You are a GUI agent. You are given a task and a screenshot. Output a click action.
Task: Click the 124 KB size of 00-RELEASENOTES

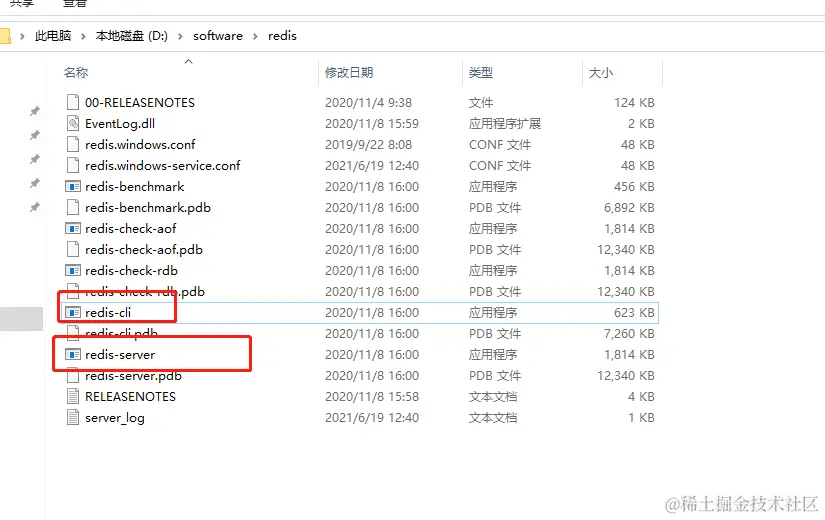[x=634, y=103]
